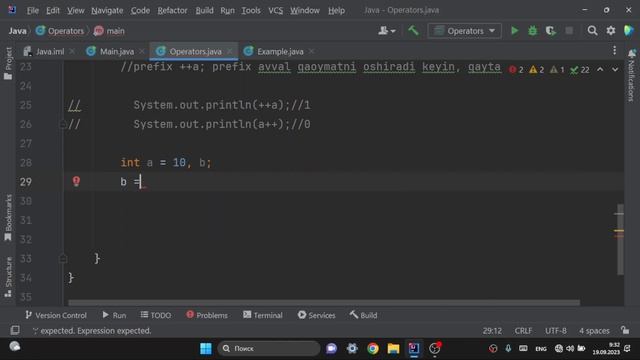Collapse code fold marker at line 26

(63, 124)
